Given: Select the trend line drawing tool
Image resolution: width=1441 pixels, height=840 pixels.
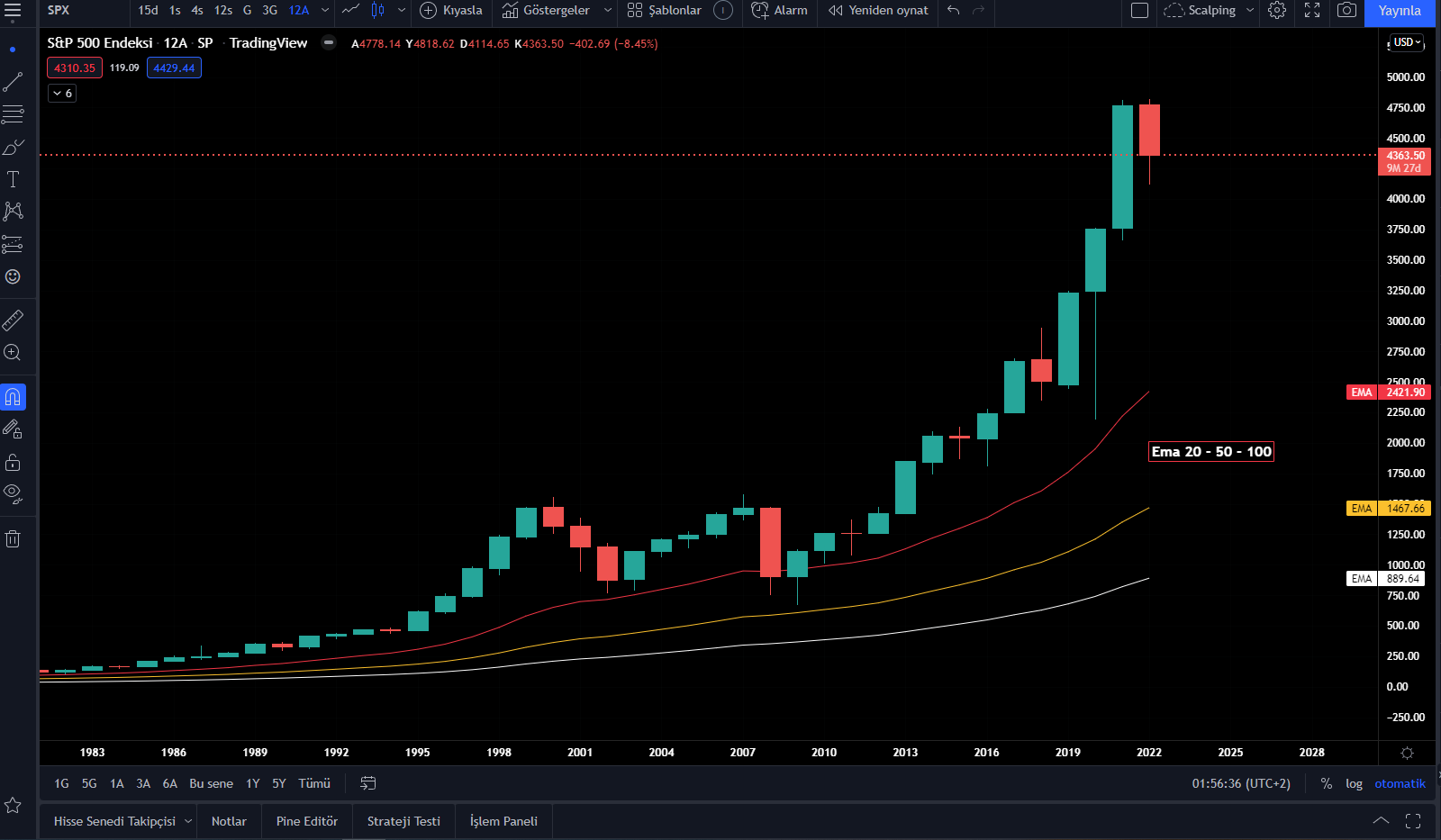Looking at the screenshot, I should pos(13,82).
